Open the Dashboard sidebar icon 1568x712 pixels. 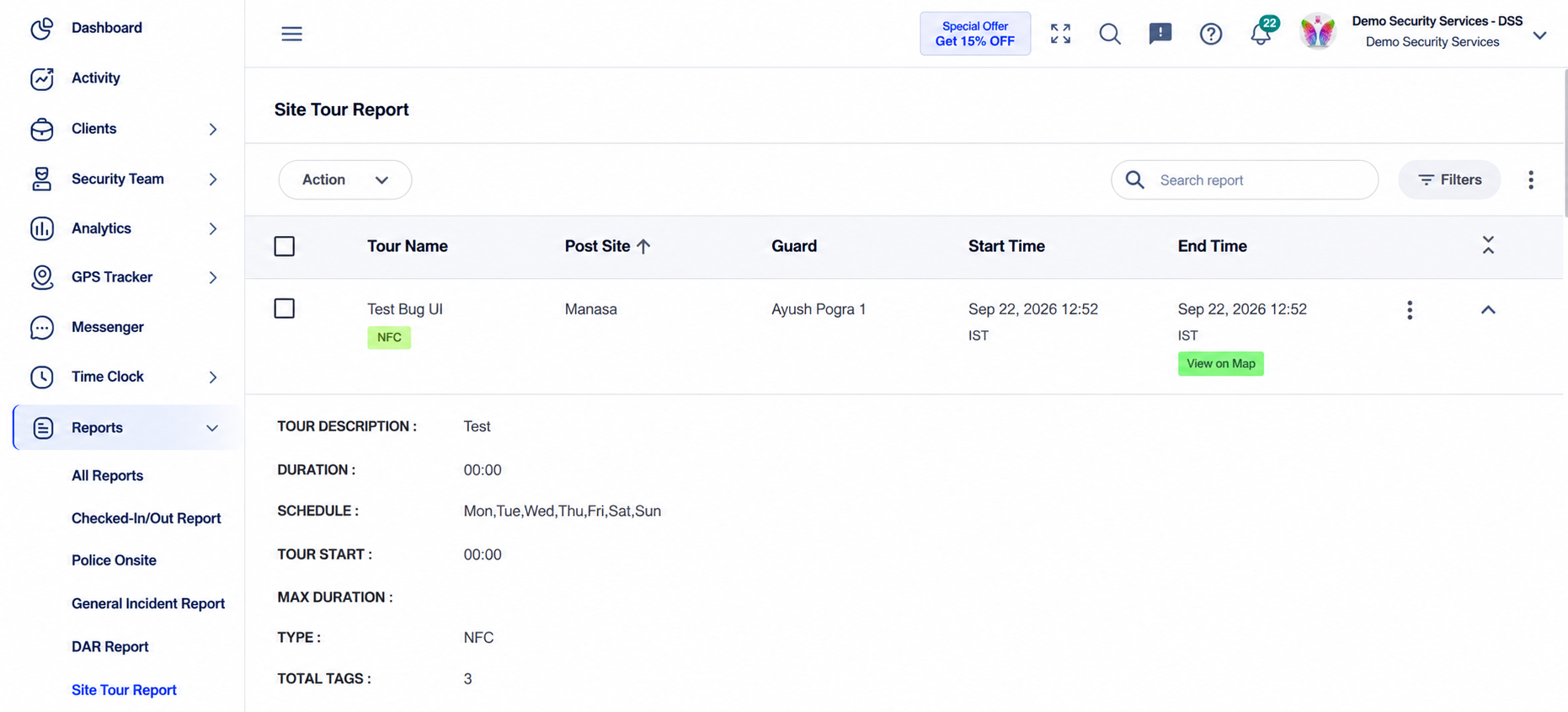click(x=42, y=29)
